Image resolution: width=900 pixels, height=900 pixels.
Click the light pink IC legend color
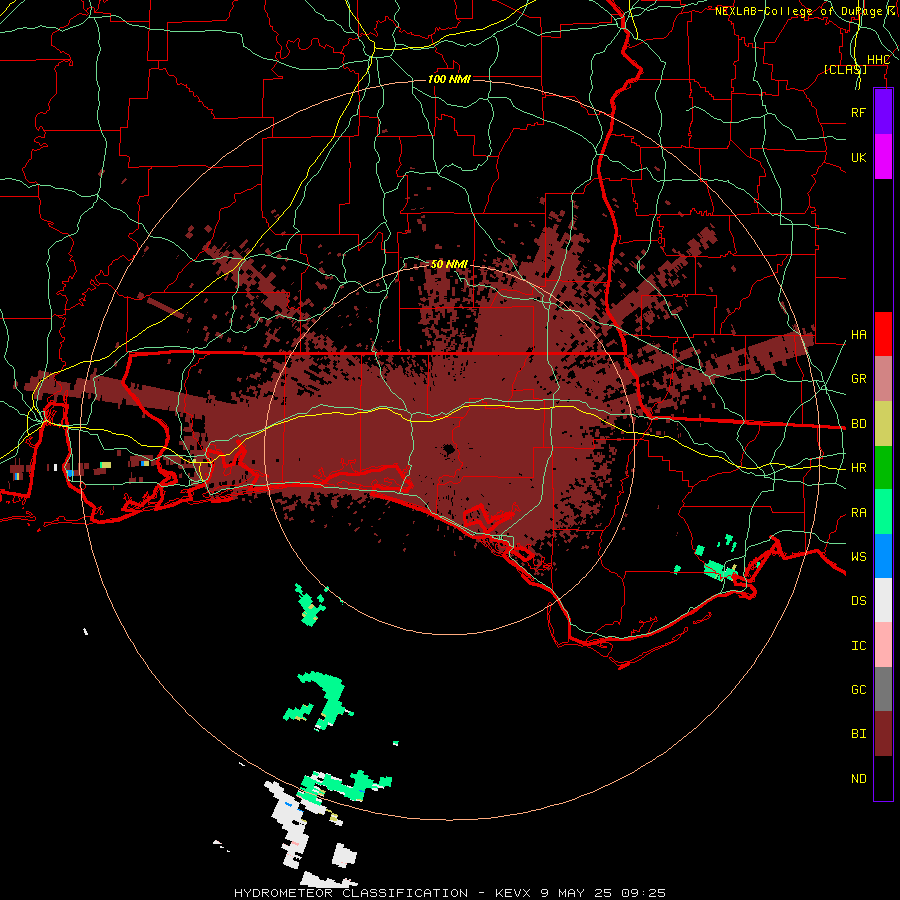[883, 645]
